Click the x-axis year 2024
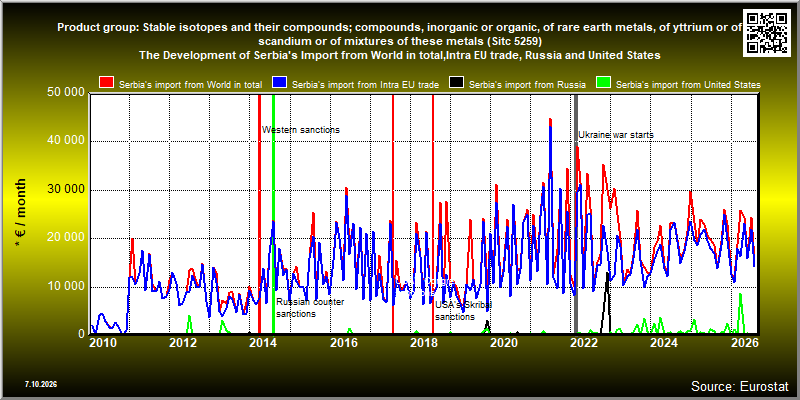800x400 pixels. (x=665, y=342)
